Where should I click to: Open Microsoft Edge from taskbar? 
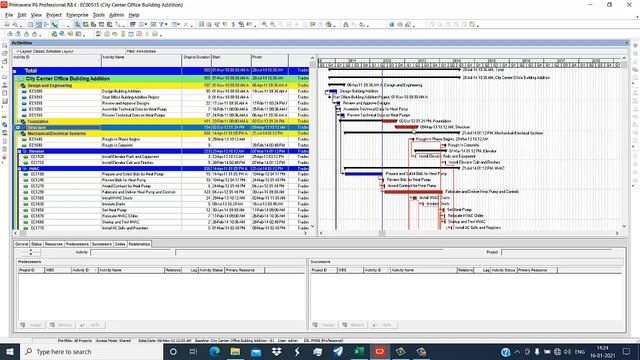[214, 351]
